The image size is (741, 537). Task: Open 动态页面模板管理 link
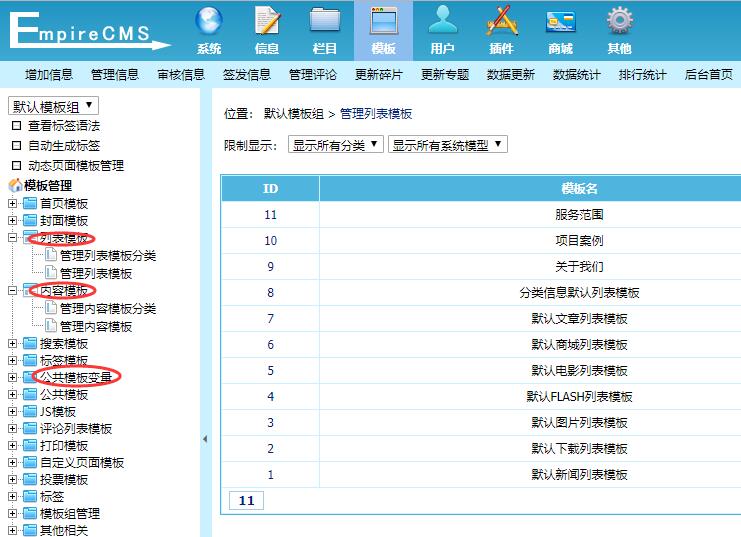[76, 165]
